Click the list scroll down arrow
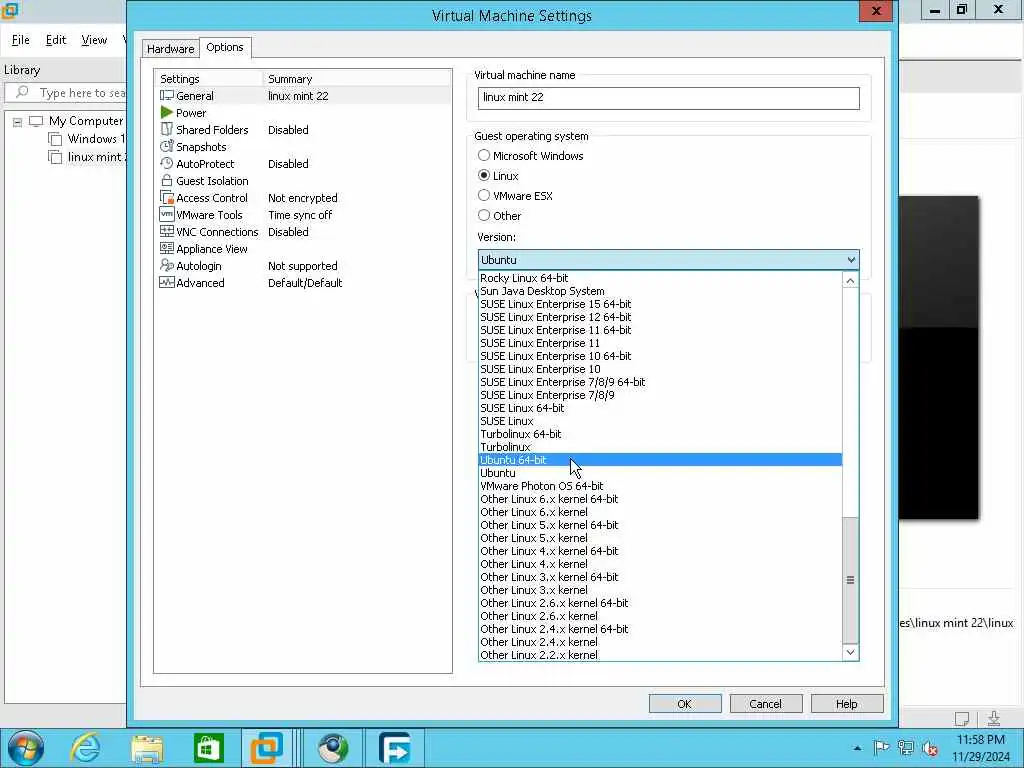 pyautogui.click(x=850, y=652)
